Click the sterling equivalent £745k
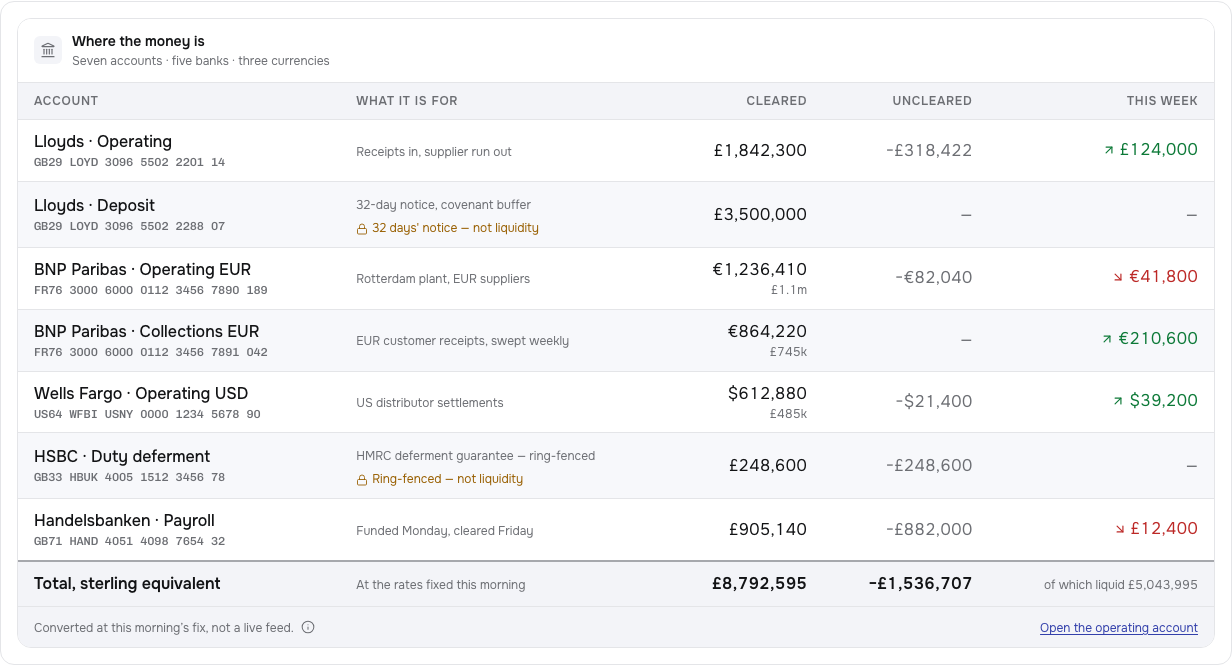 pos(788,352)
